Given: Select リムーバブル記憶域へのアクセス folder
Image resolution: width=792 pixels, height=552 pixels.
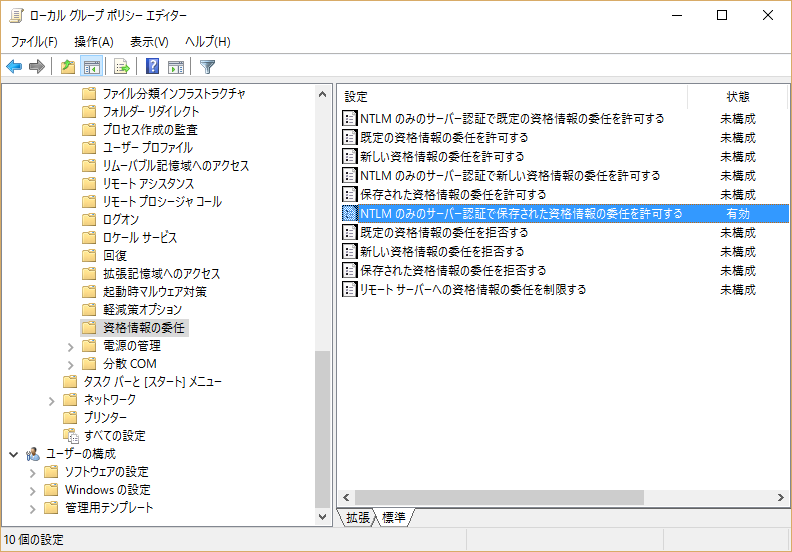Looking at the screenshot, I should point(176,165).
